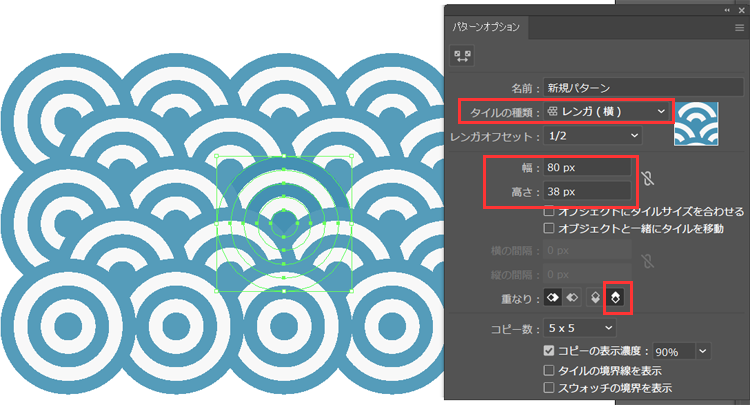Click the 横の間隔 spacing field
The width and height of the screenshot is (750, 405).
click(x=587, y=251)
